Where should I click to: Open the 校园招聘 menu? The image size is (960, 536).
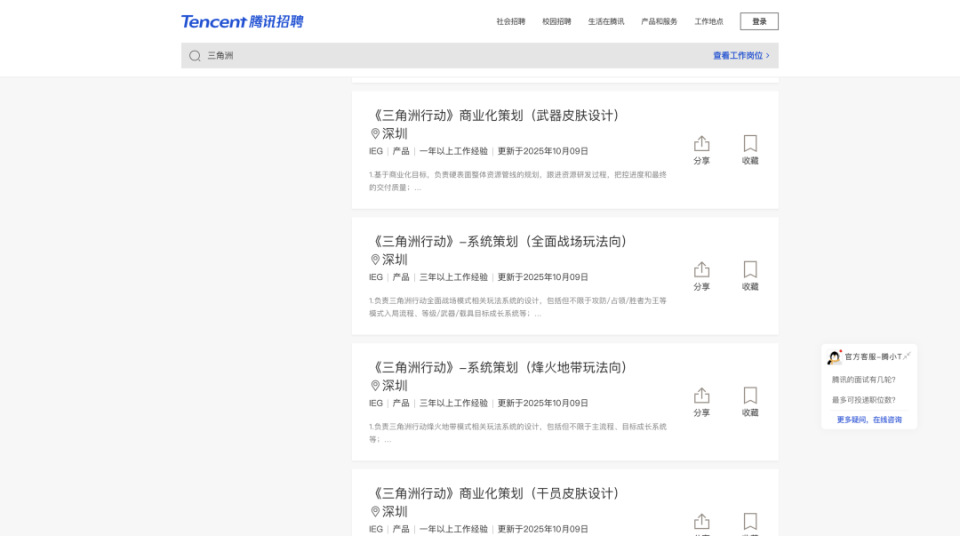click(557, 21)
